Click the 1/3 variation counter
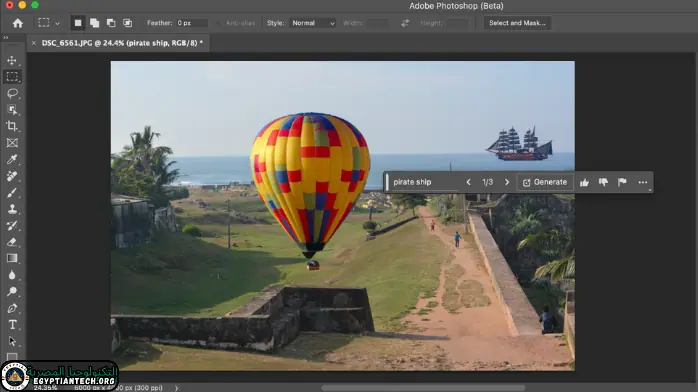Screen dimensions: 698x392 click(x=487, y=182)
